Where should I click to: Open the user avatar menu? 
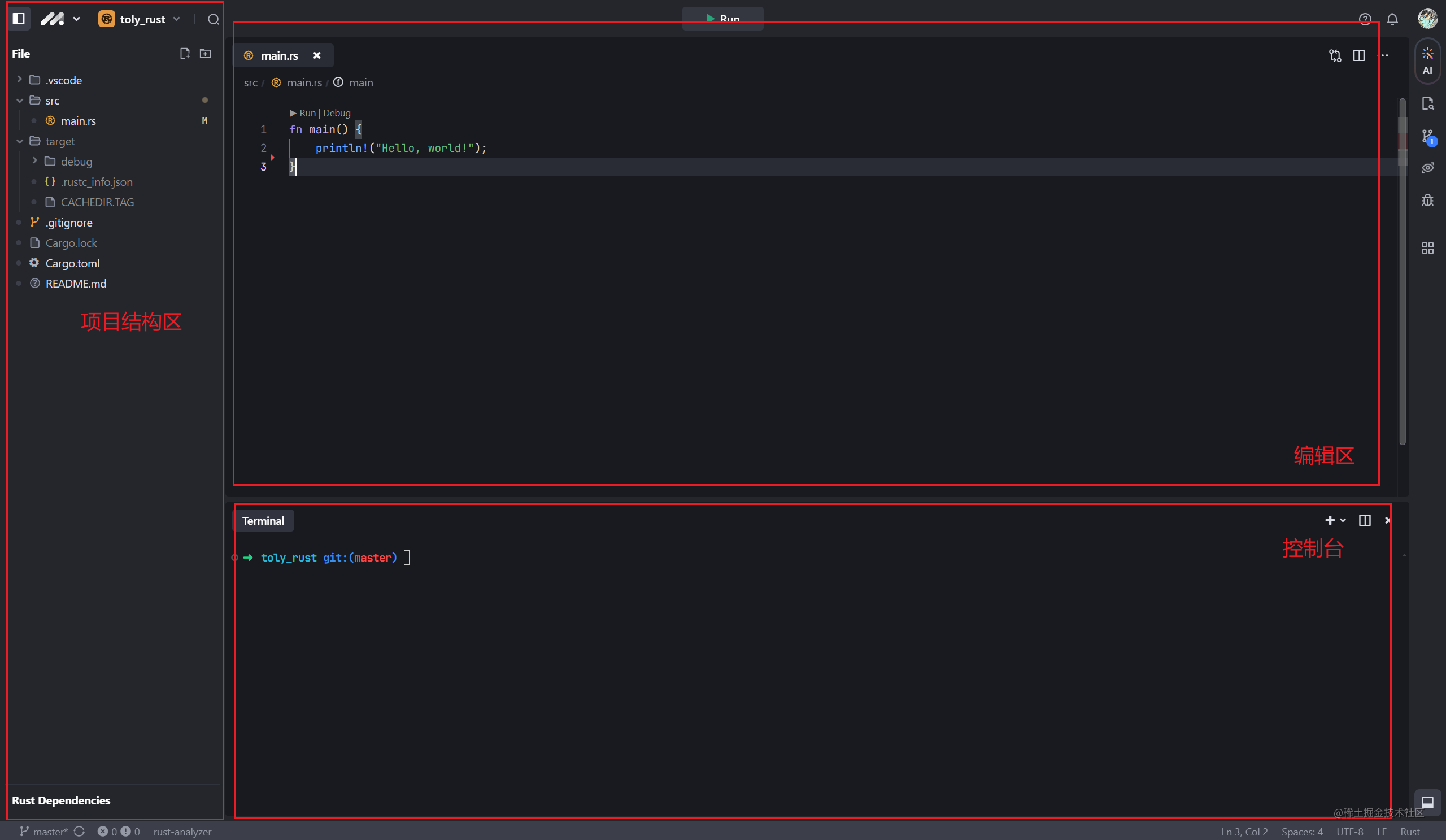coord(1427,19)
